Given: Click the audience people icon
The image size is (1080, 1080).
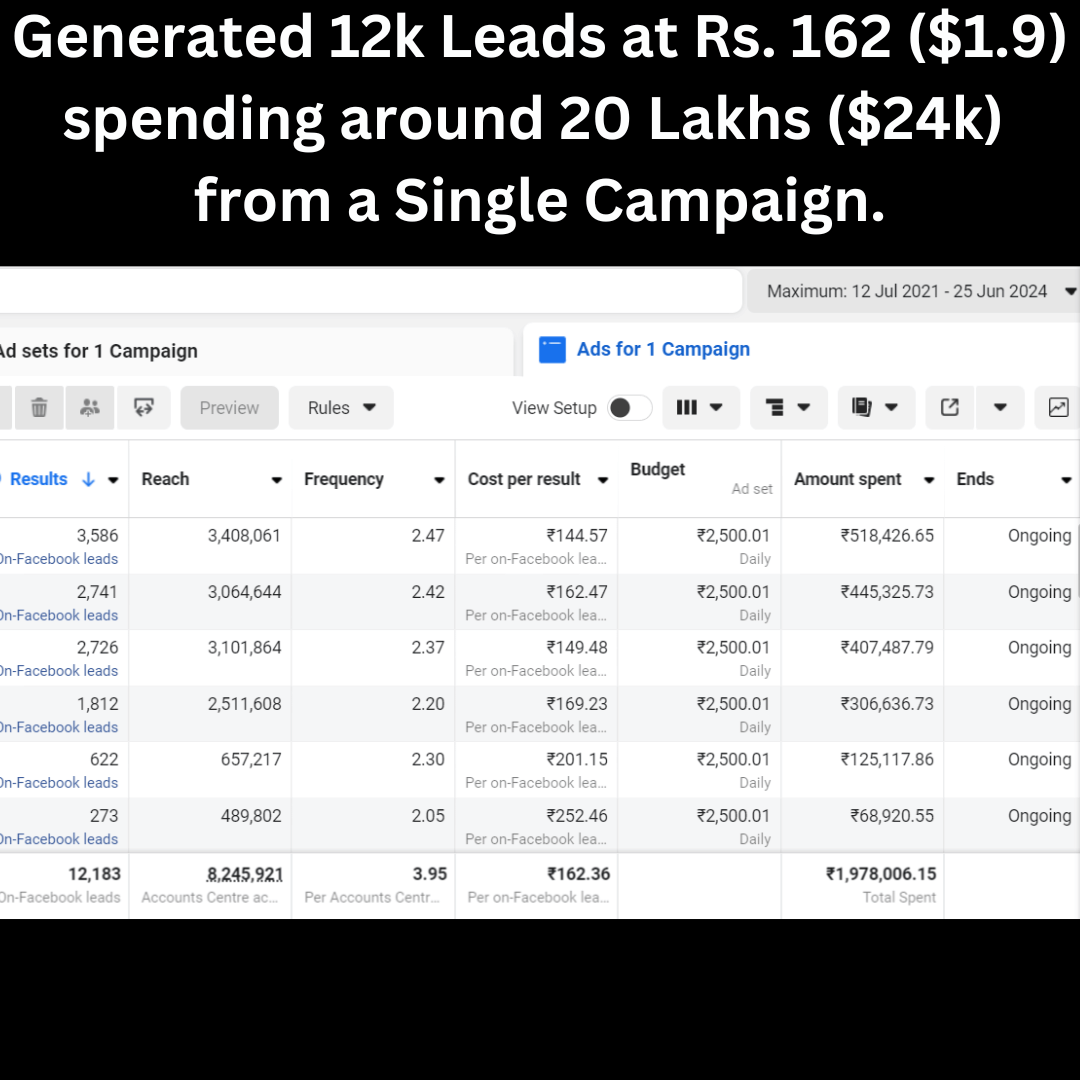Looking at the screenshot, I should pos(90,408).
